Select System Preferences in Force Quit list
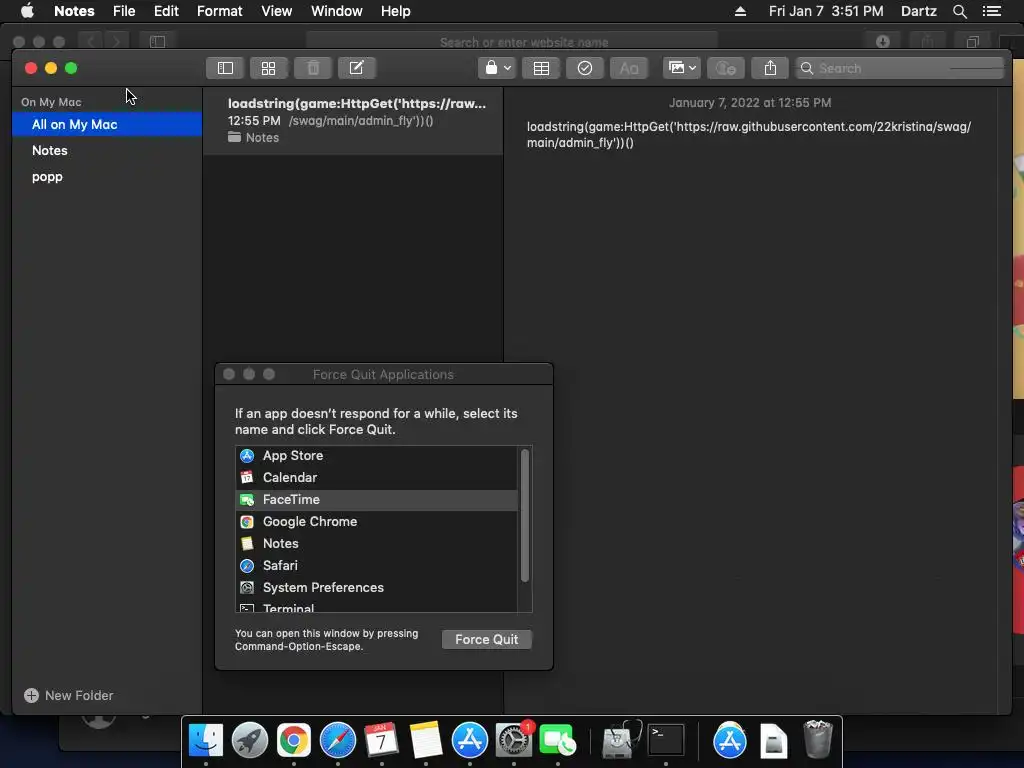 tap(377, 588)
